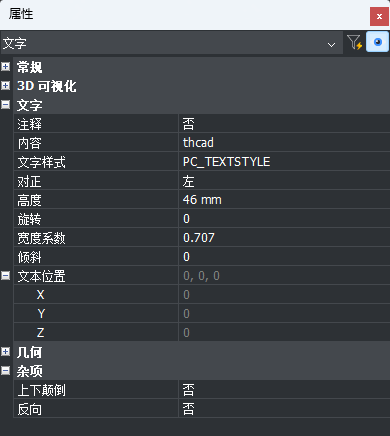Click the 常规 section header text
Image resolution: width=390 pixels, height=436 pixels.
[30, 67]
